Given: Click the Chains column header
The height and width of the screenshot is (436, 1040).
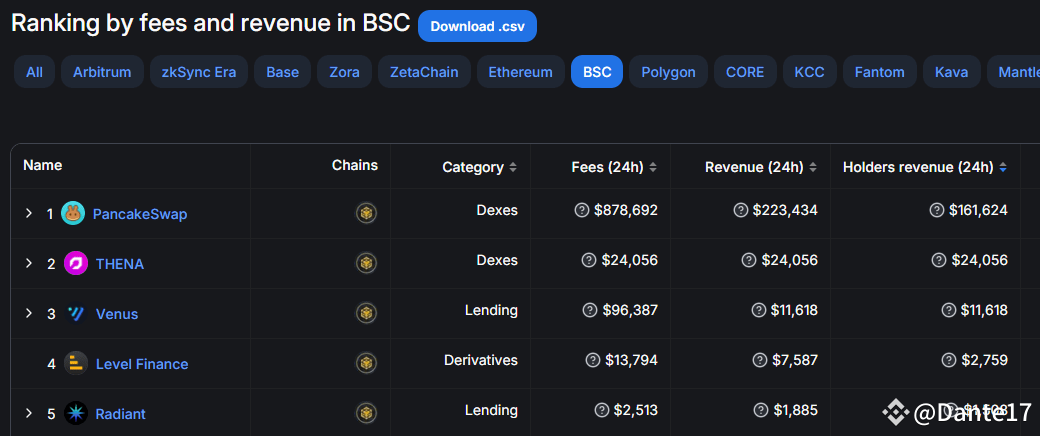Looking at the screenshot, I should [355, 165].
